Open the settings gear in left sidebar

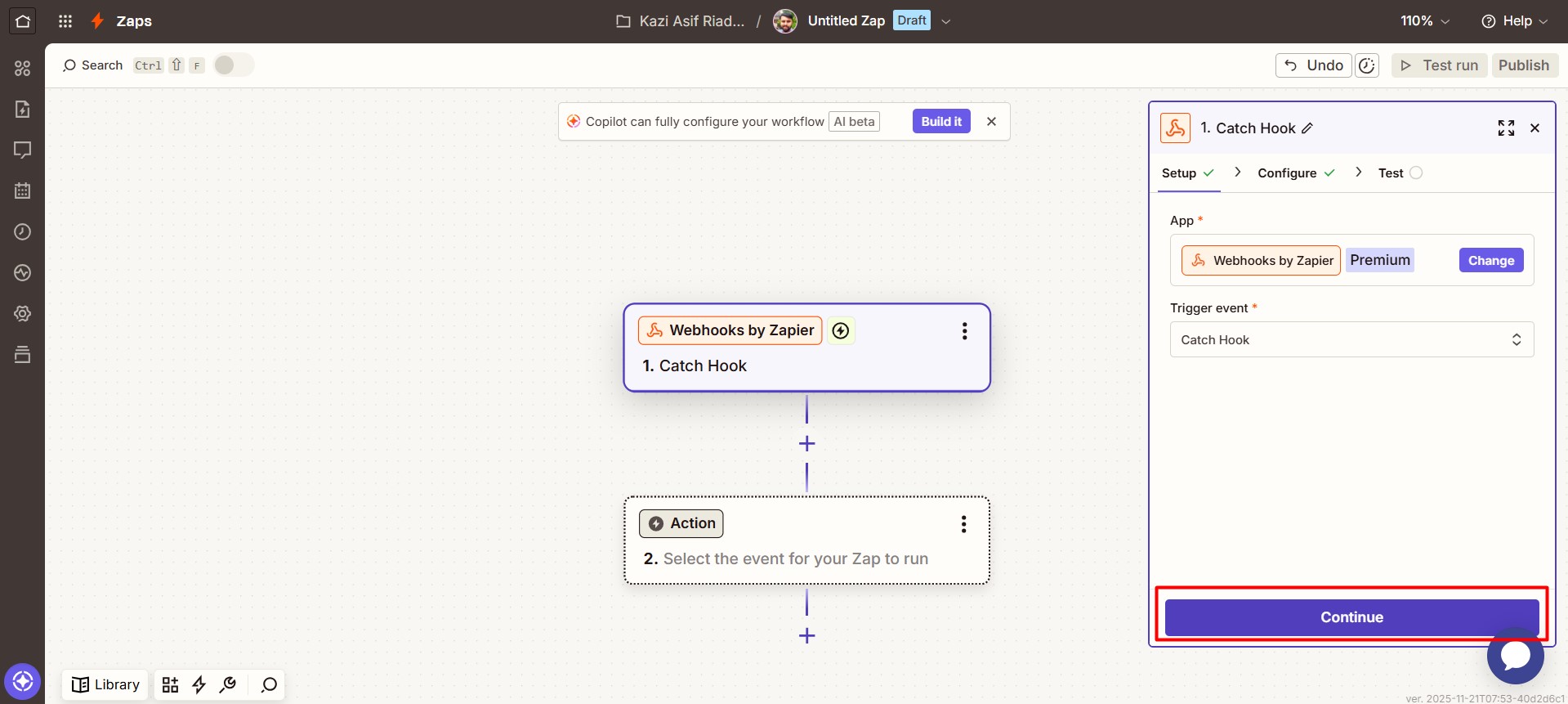click(x=23, y=314)
